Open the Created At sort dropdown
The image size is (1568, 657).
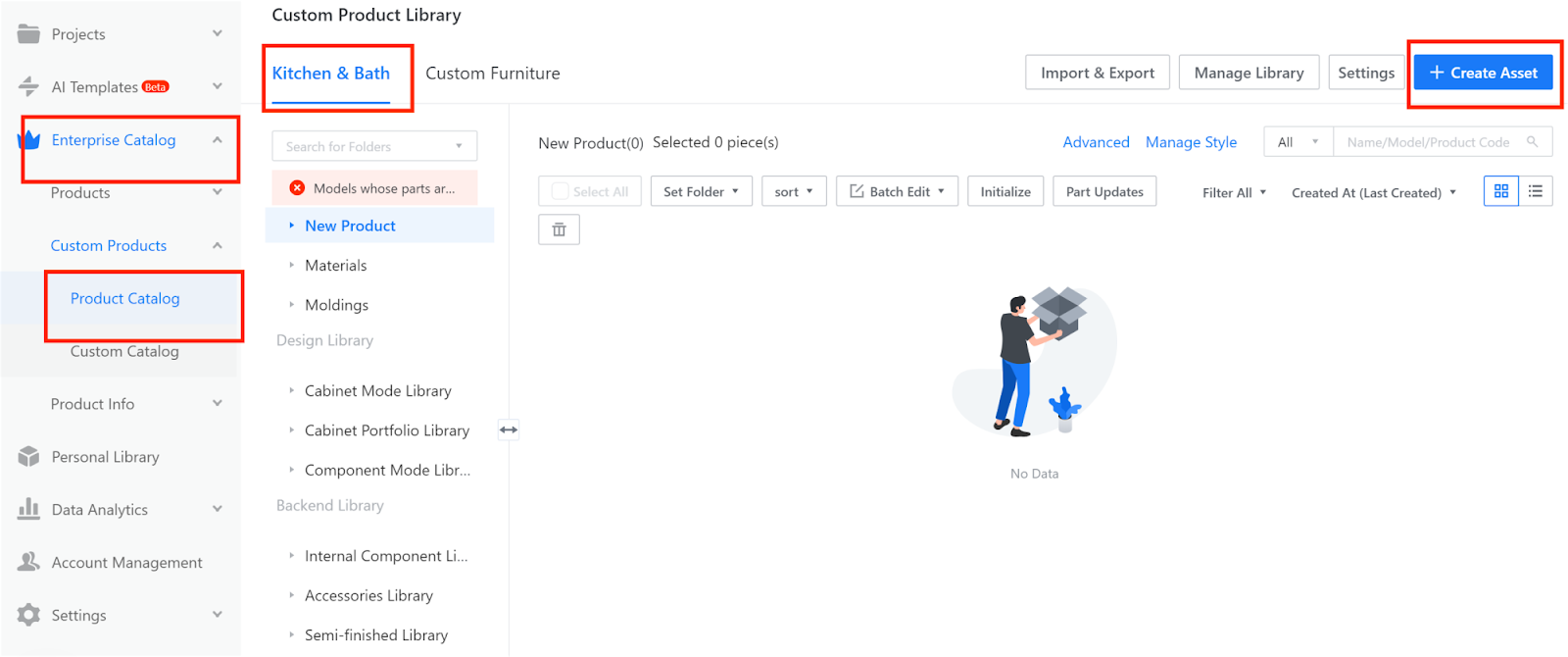coord(1373,193)
